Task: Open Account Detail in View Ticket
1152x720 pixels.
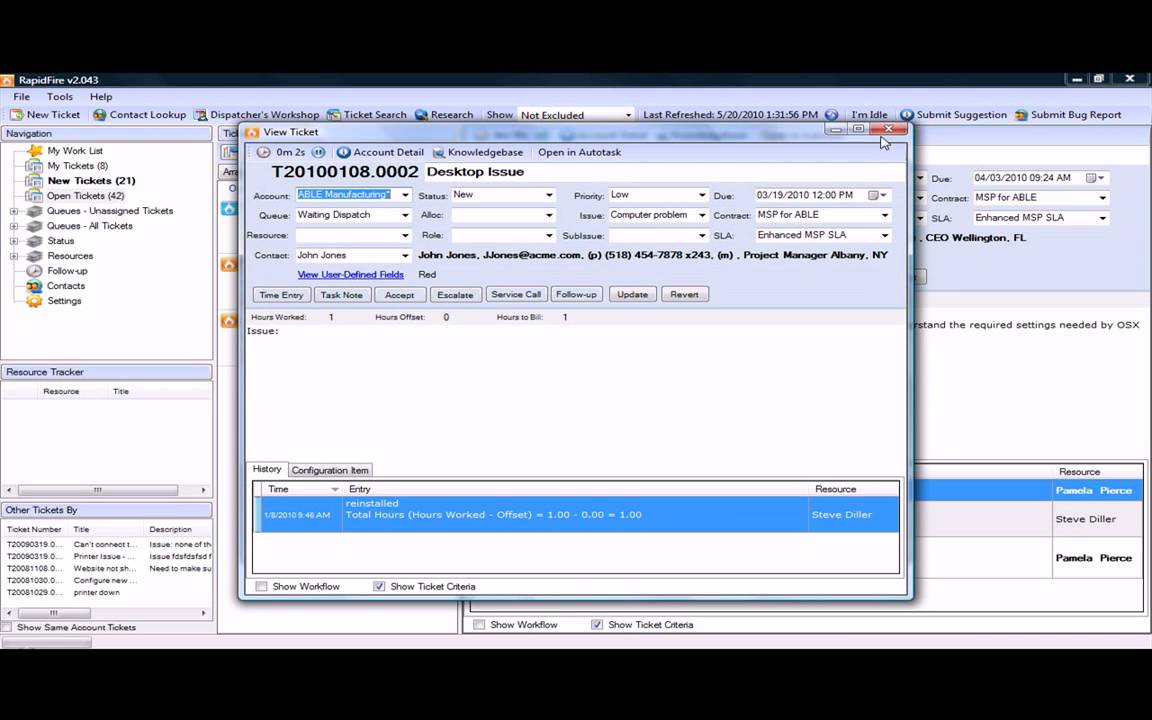Action: (380, 153)
